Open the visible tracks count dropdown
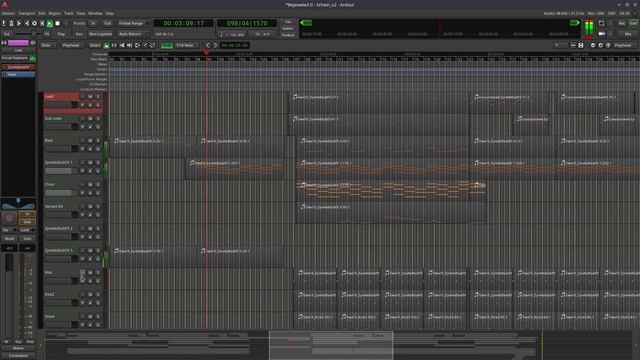 pyautogui.click(x=561, y=45)
